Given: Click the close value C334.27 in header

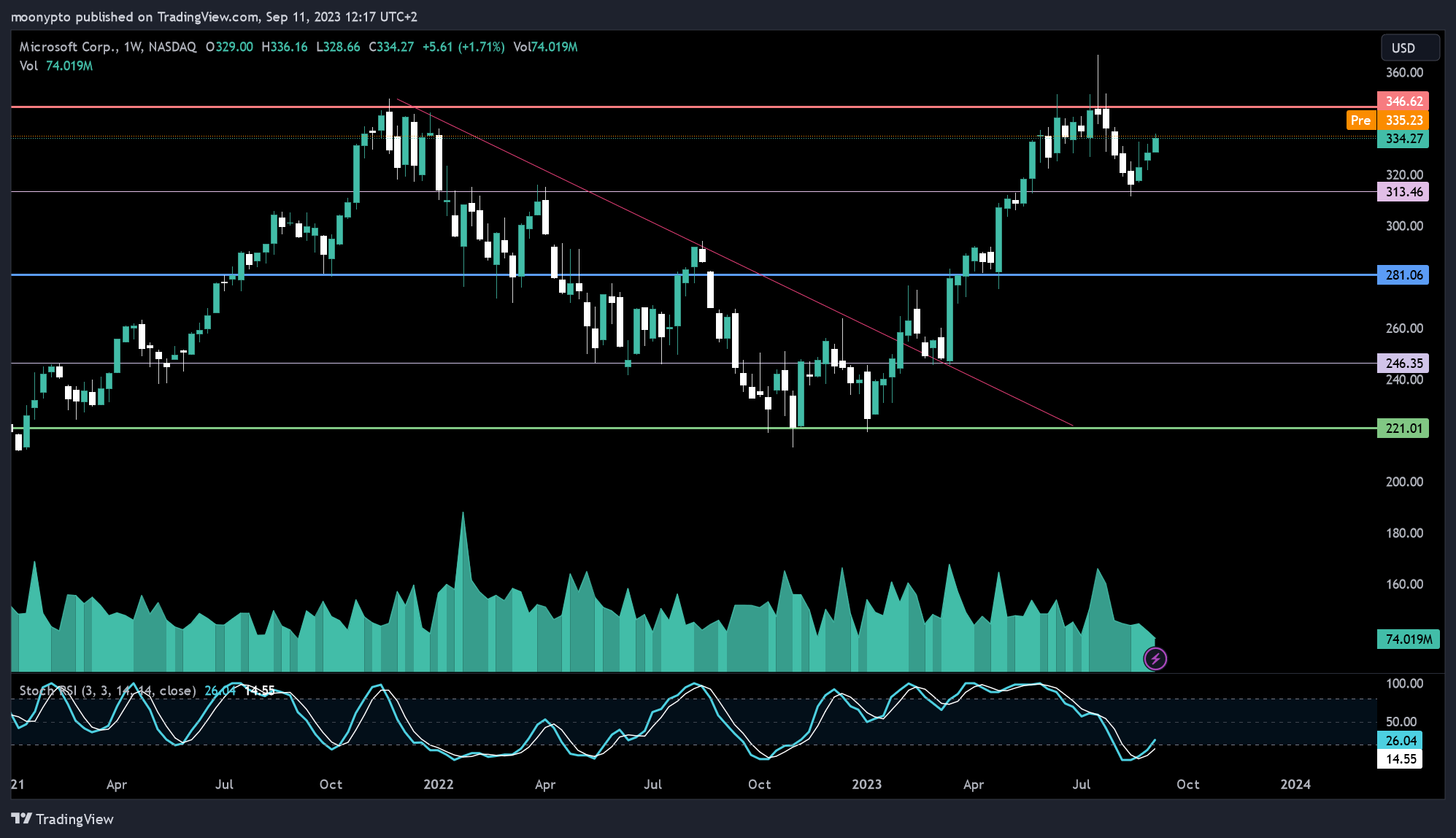Looking at the screenshot, I should (391, 47).
